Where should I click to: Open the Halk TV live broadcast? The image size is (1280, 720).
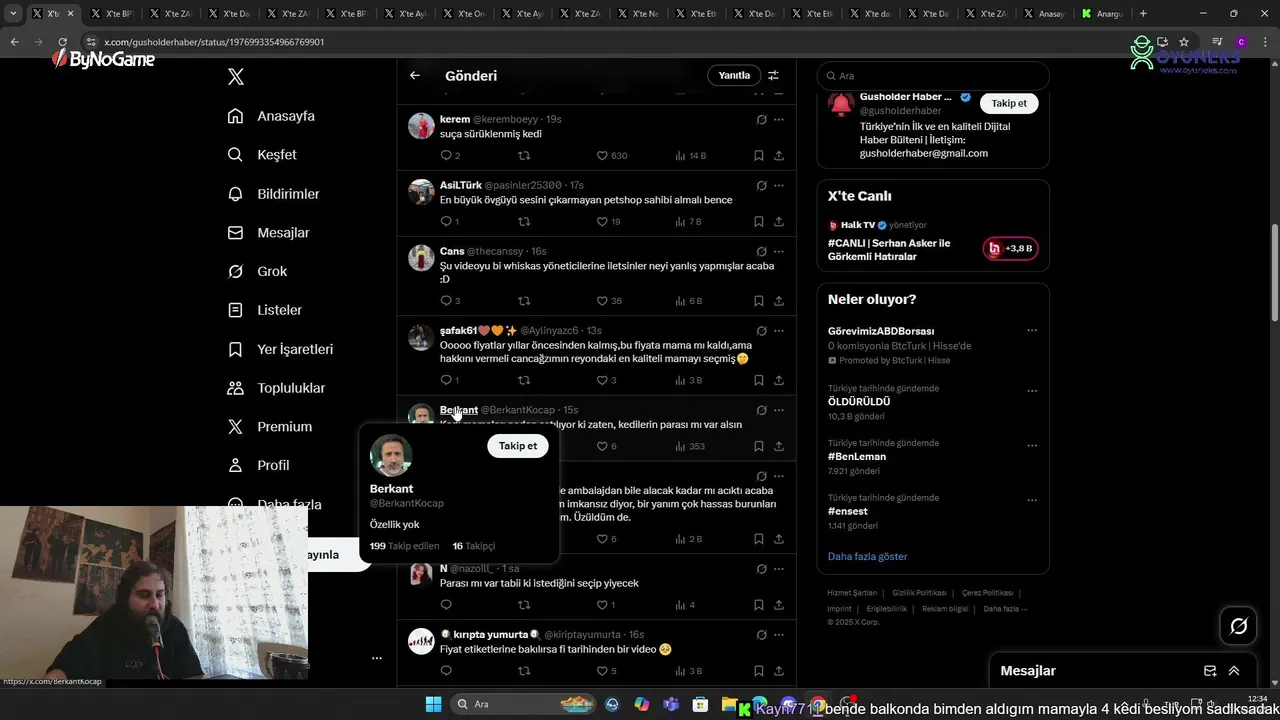[933, 242]
